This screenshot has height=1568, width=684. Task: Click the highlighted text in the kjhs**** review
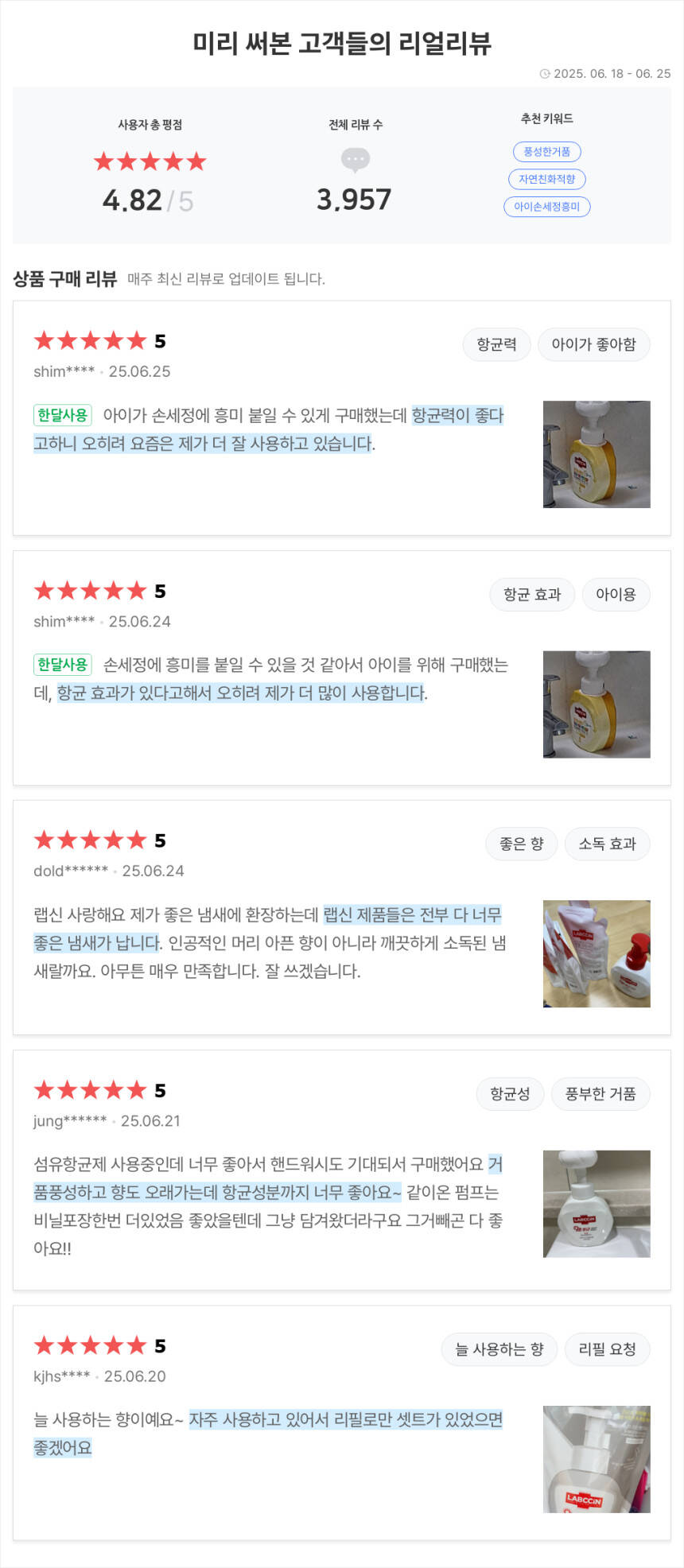click(x=345, y=1420)
